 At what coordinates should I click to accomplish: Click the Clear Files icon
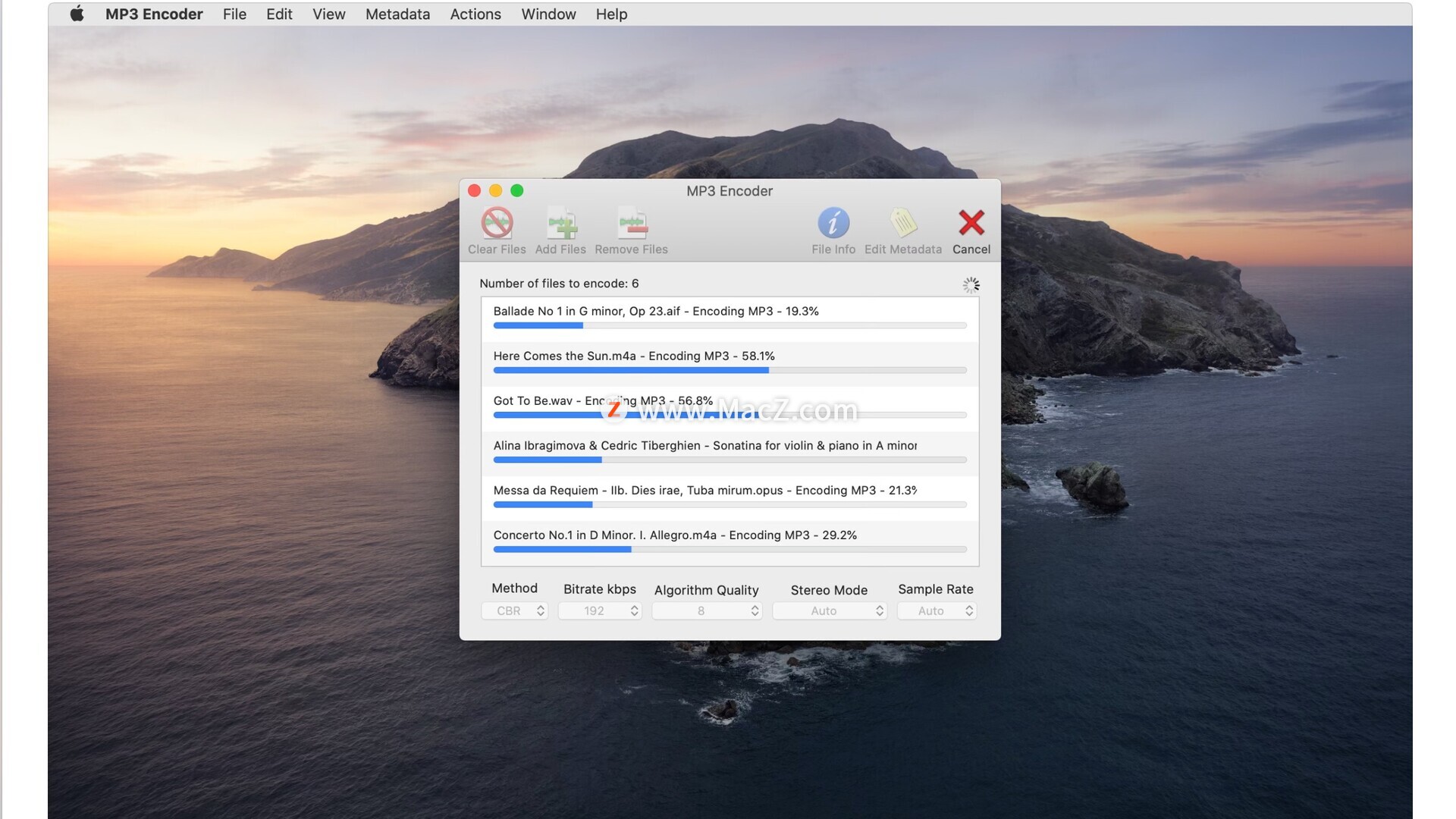coord(497,224)
